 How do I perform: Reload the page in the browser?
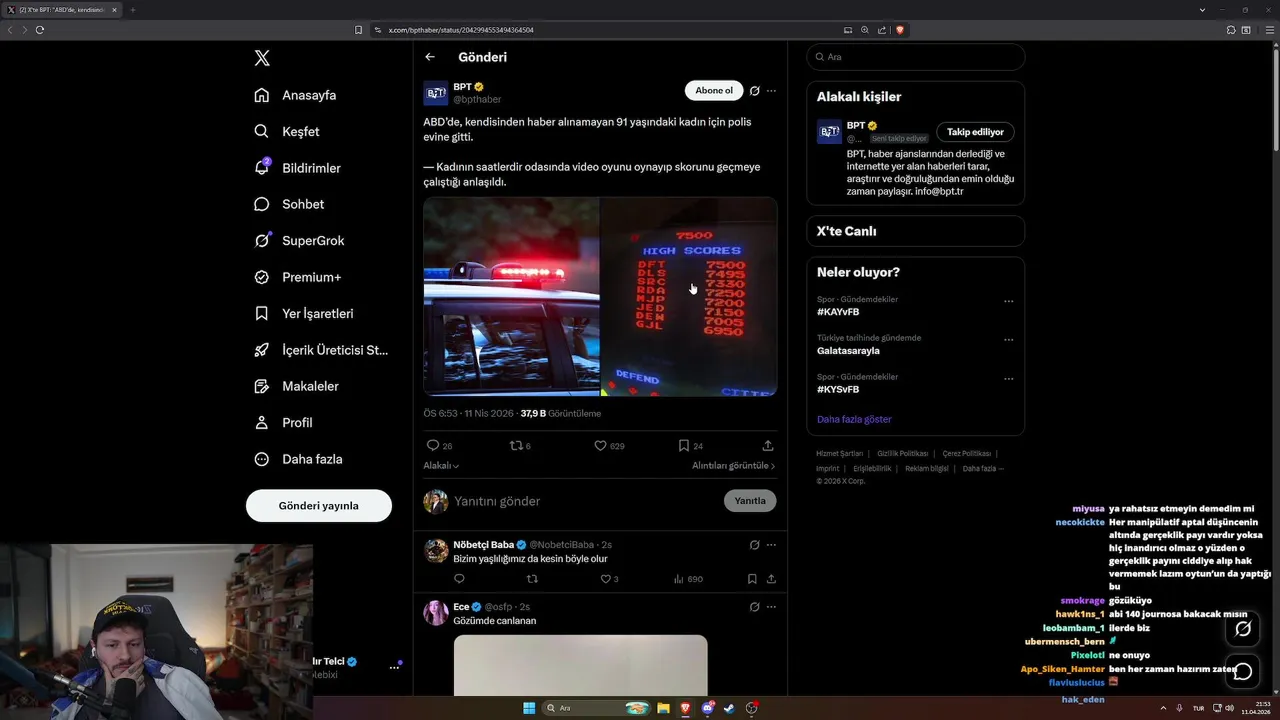pyautogui.click(x=40, y=30)
